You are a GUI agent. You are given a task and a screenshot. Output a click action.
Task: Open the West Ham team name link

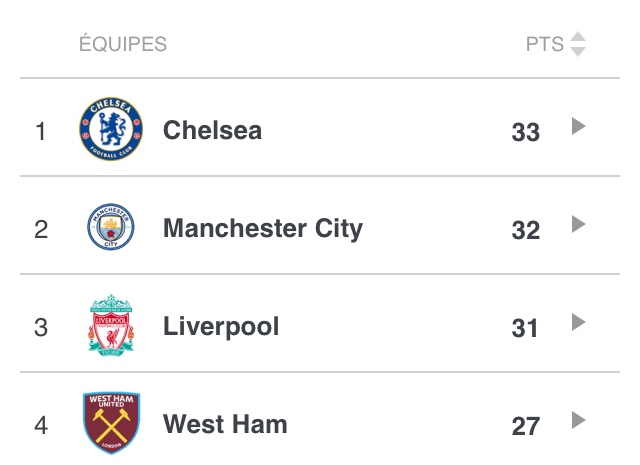225,424
